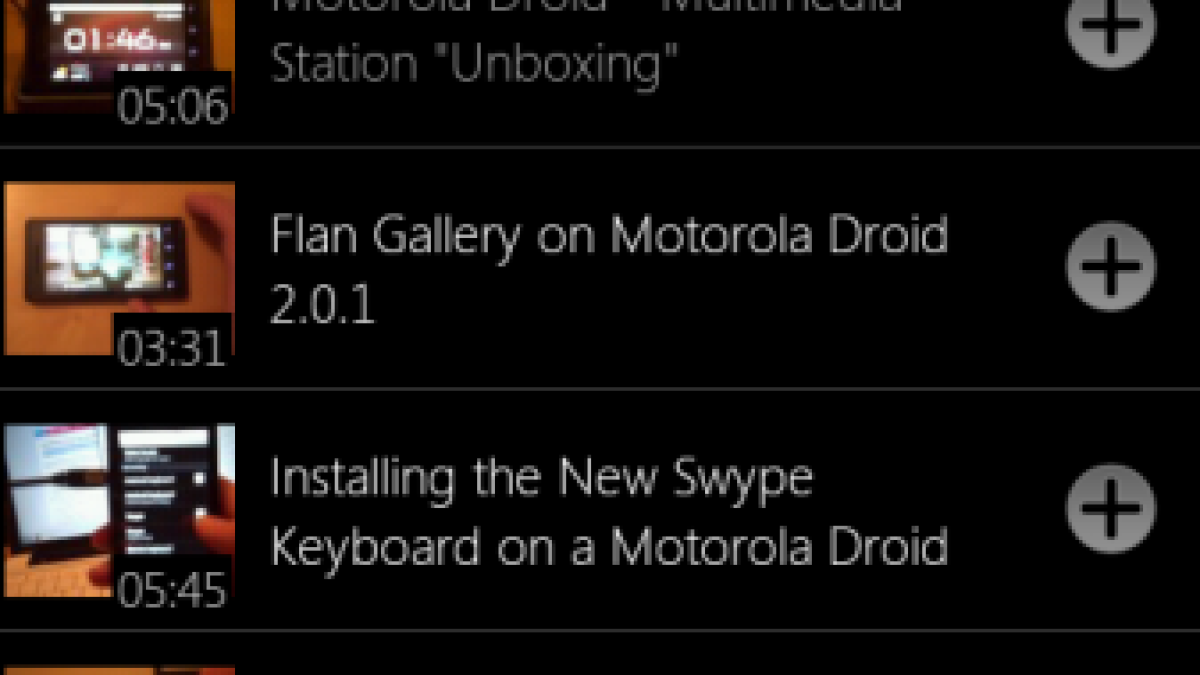The image size is (1200, 675).
Task: Click the divider line below the Swype Keyboard row
Action: tap(600, 631)
